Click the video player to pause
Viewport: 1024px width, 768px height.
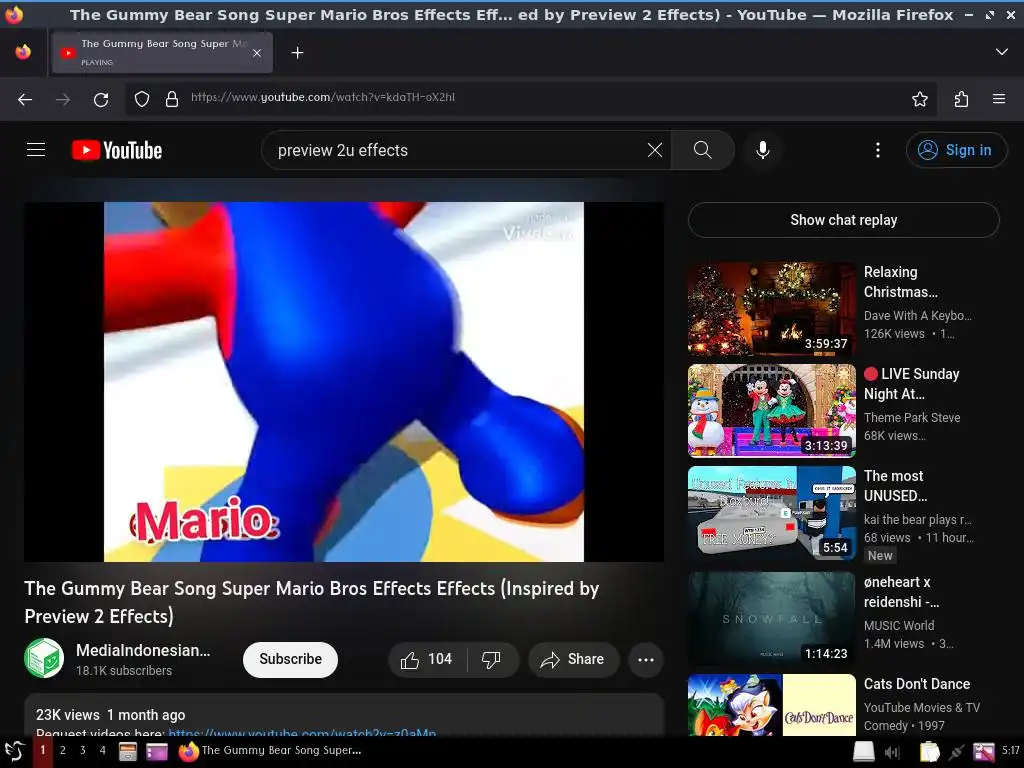coord(344,381)
